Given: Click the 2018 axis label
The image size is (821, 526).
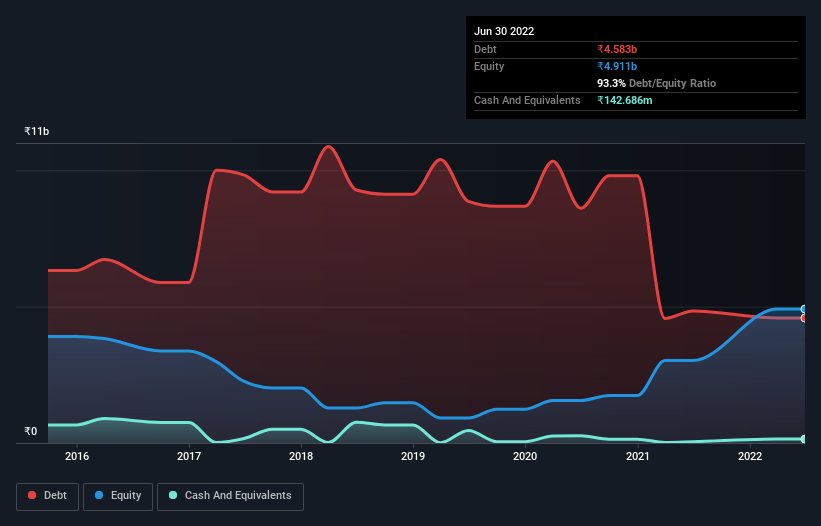Looking at the screenshot, I should (x=301, y=456).
